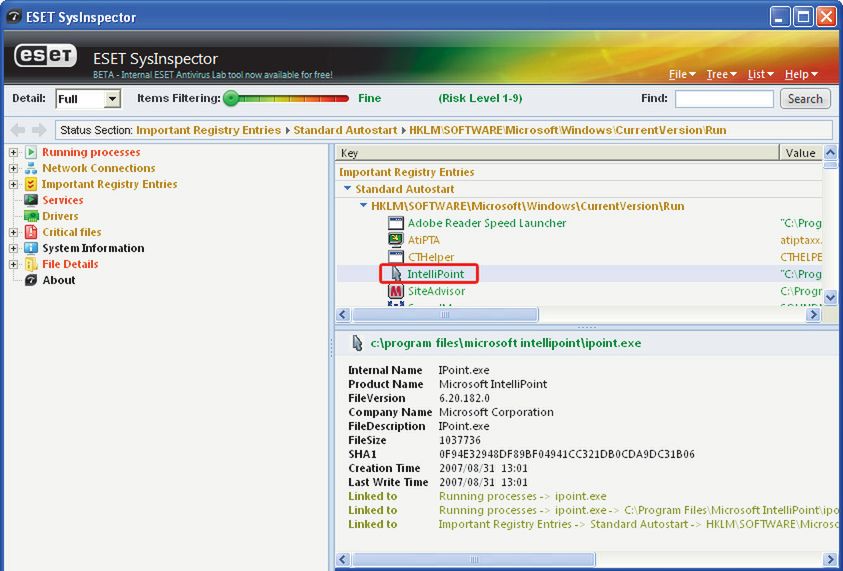Follow the Important Registry Entries linked-to link

click(638, 524)
